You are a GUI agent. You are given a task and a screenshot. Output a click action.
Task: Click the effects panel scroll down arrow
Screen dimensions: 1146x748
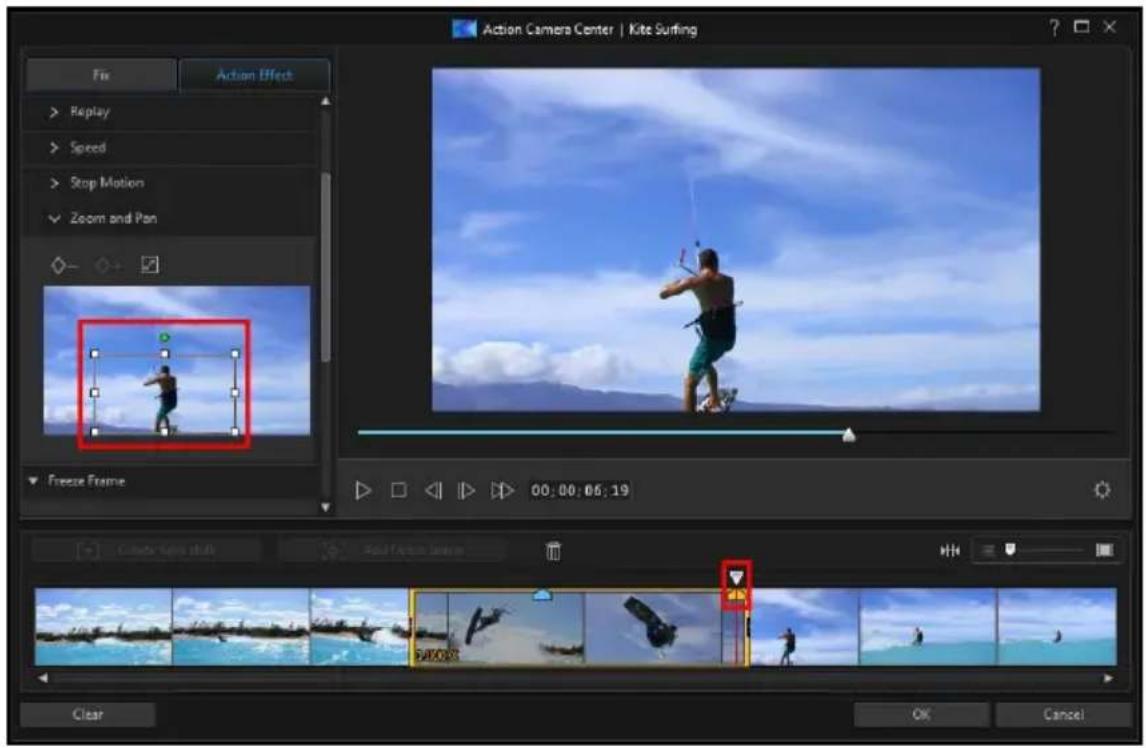(x=325, y=507)
